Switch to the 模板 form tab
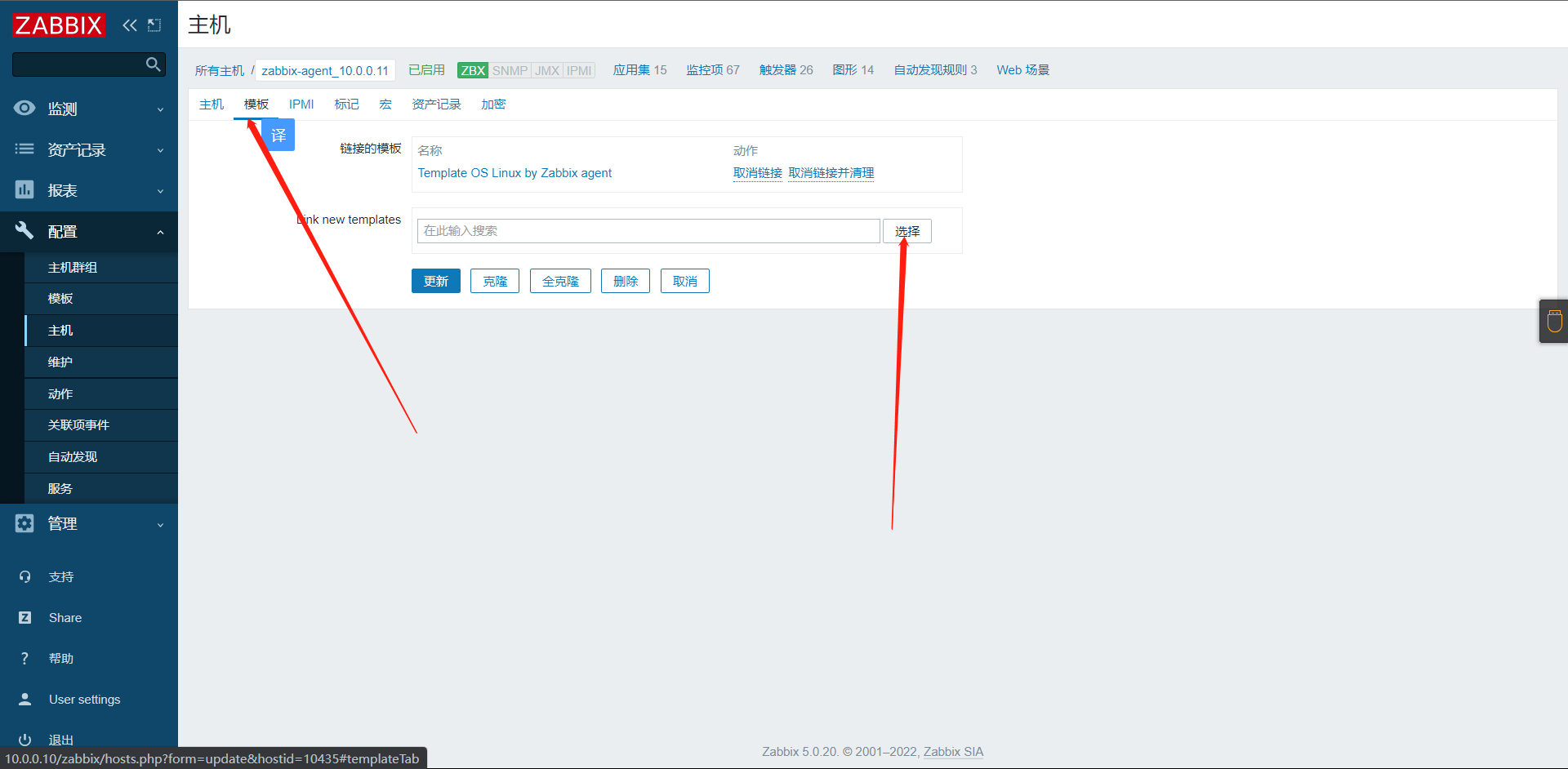The width and height of the screenshot is (1568, 769). click(x=256, y=104)
